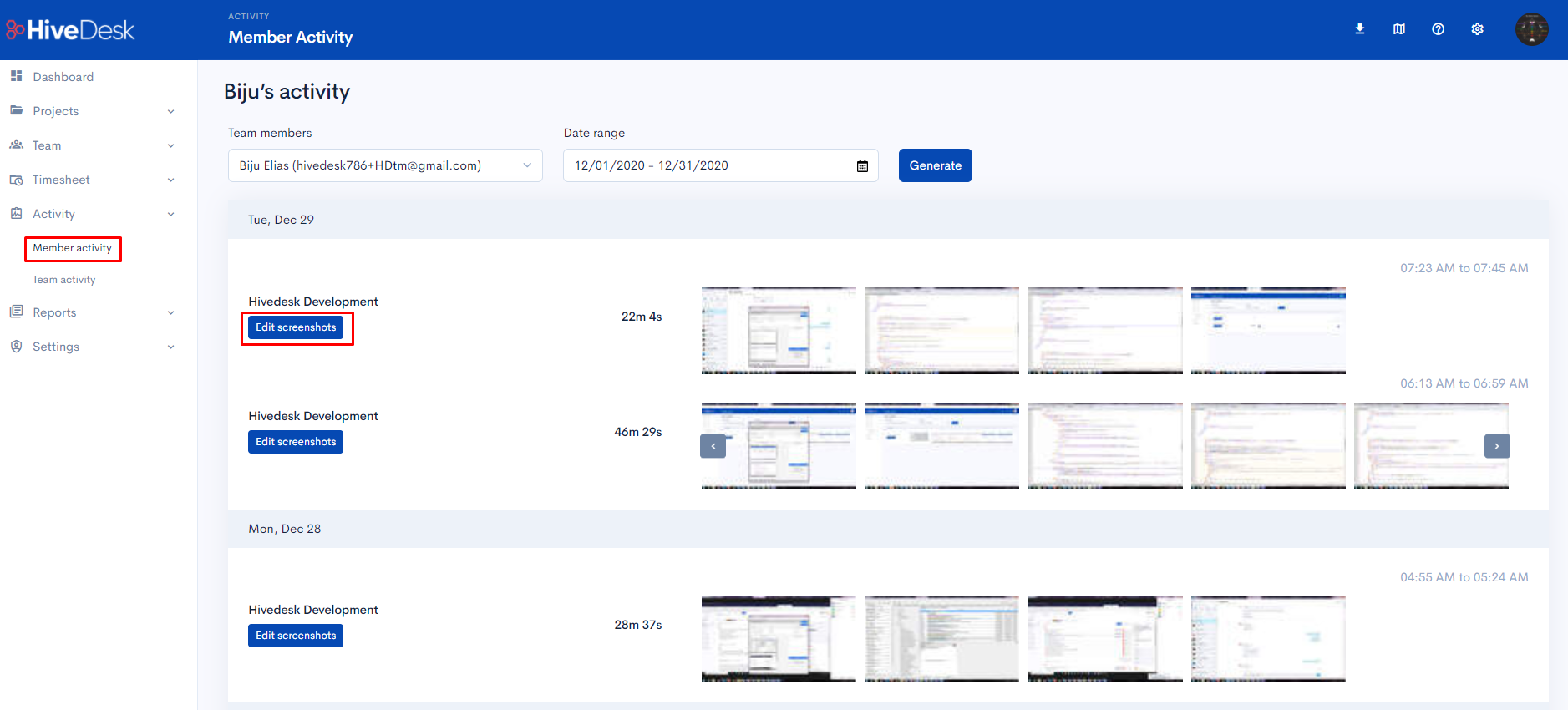1568x710 pixels.
Task: Open Timesheet section in sidebar
Action: point(61,180)
